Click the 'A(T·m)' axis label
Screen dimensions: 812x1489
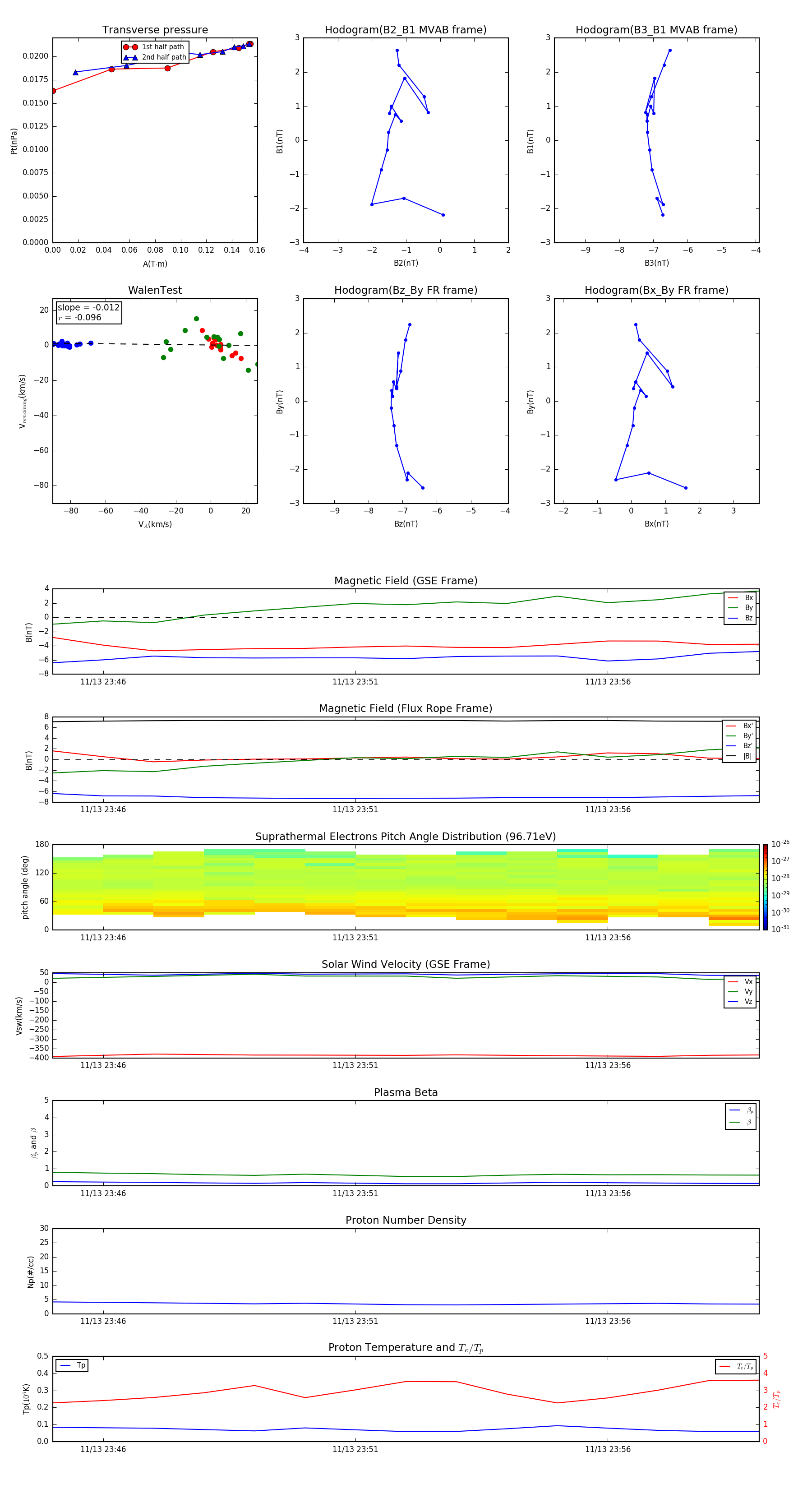(x=155, y=264)
